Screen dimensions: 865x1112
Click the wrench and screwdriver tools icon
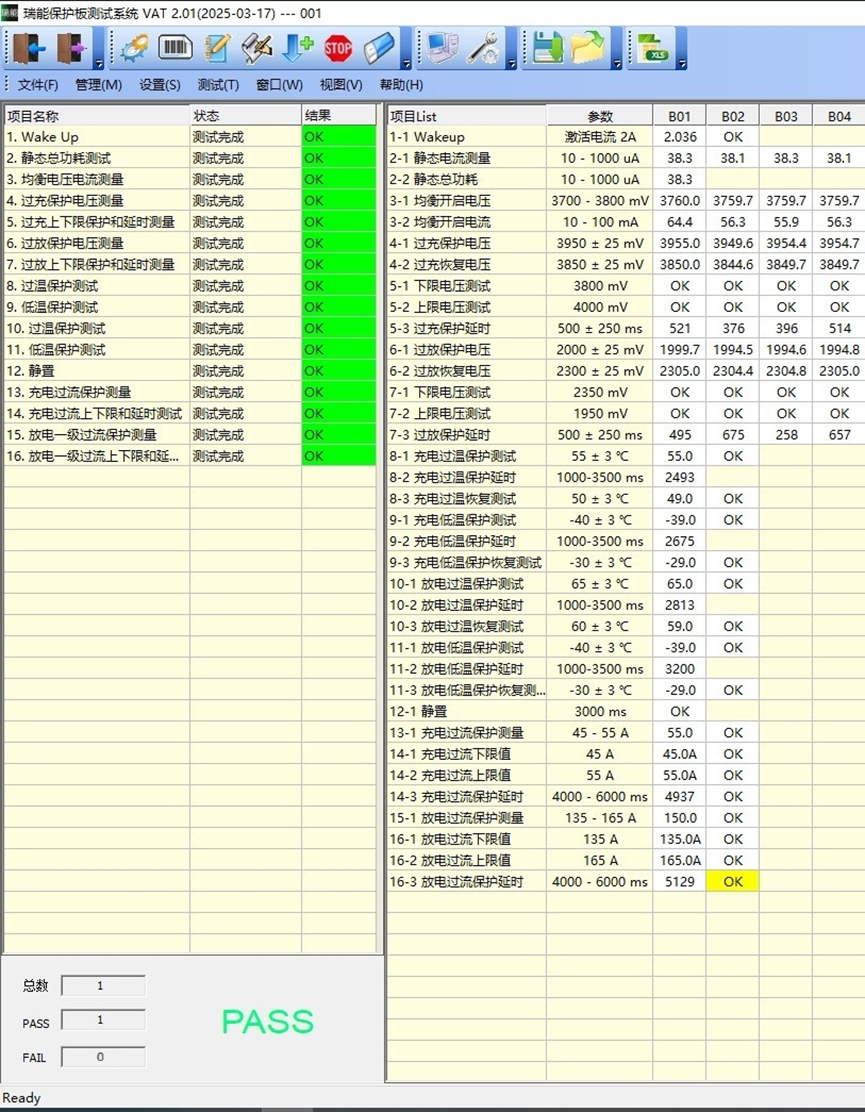[484, 48]
